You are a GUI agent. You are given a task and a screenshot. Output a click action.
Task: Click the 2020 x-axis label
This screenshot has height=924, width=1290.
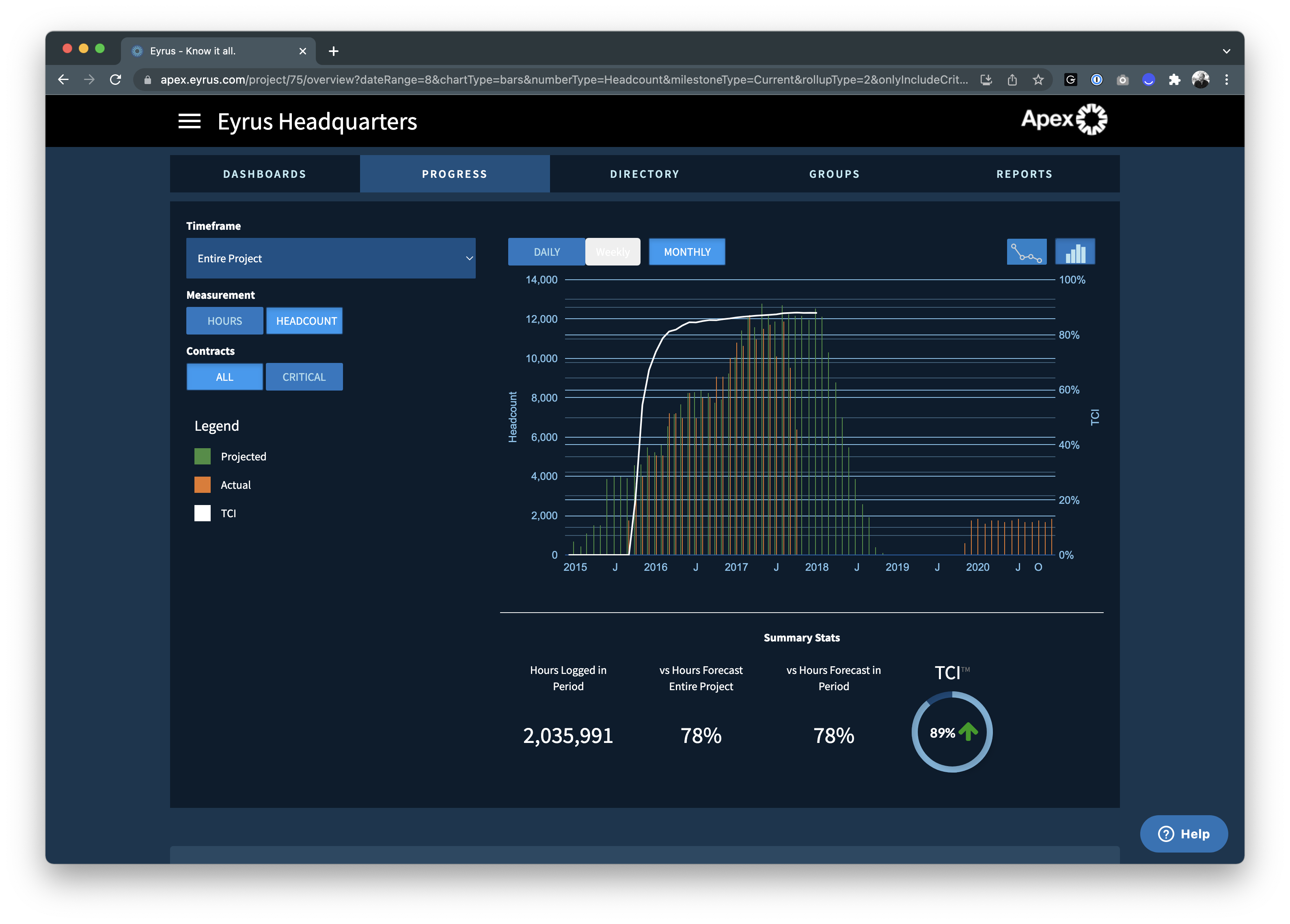(x=978, y=567)
